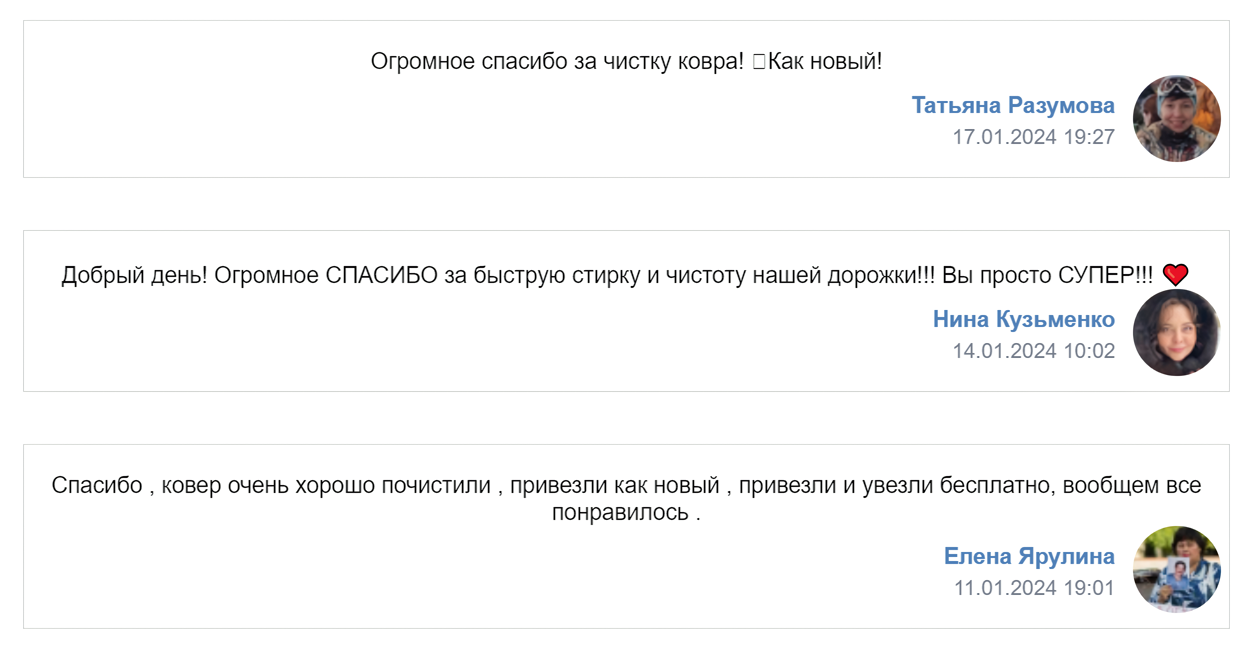Click the timestamp 17.01.2024 19:27

pyautogui.click(x=1033, y=137)
